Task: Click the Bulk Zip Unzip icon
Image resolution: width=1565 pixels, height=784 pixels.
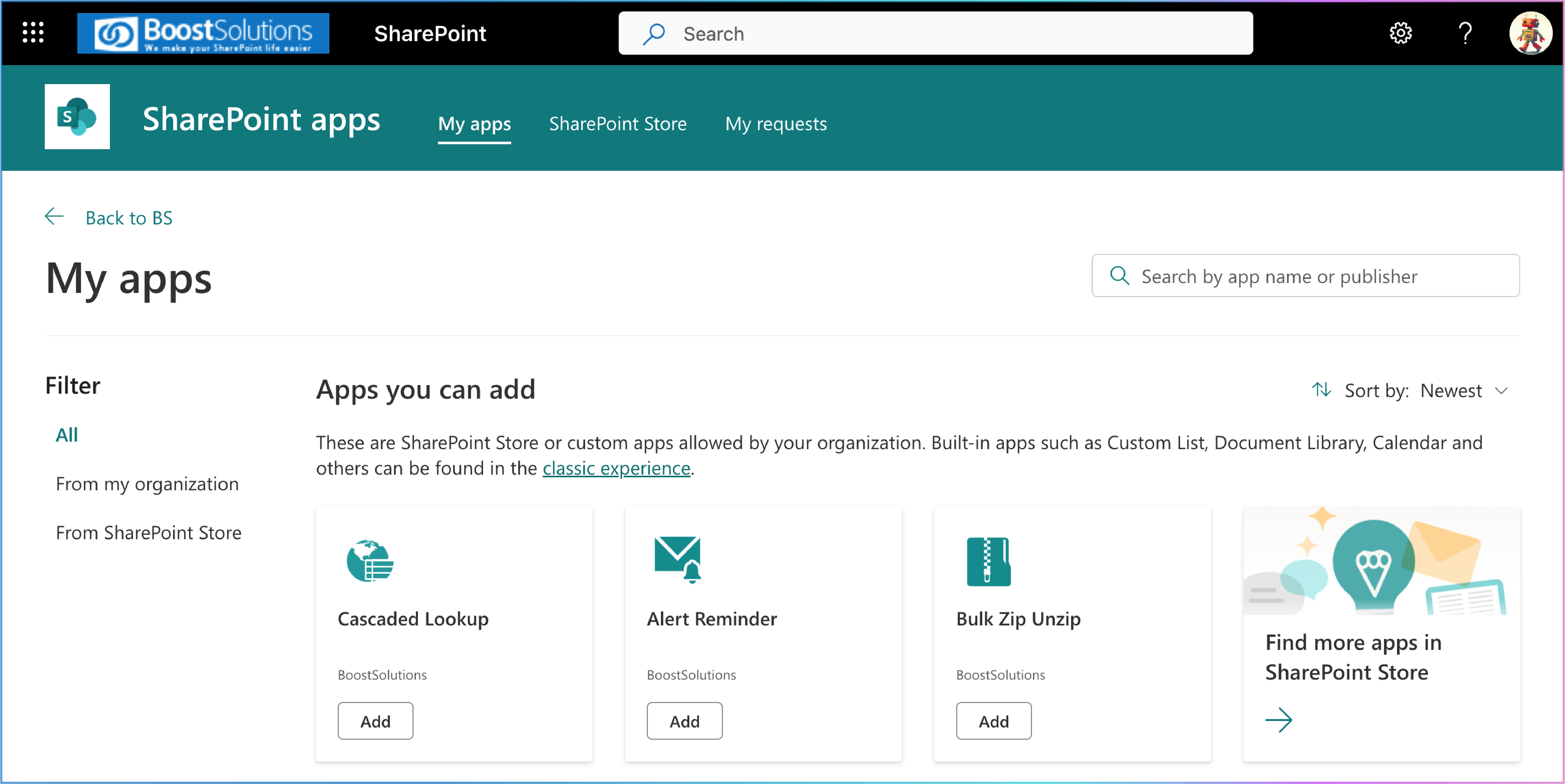Action: [988, 561]
